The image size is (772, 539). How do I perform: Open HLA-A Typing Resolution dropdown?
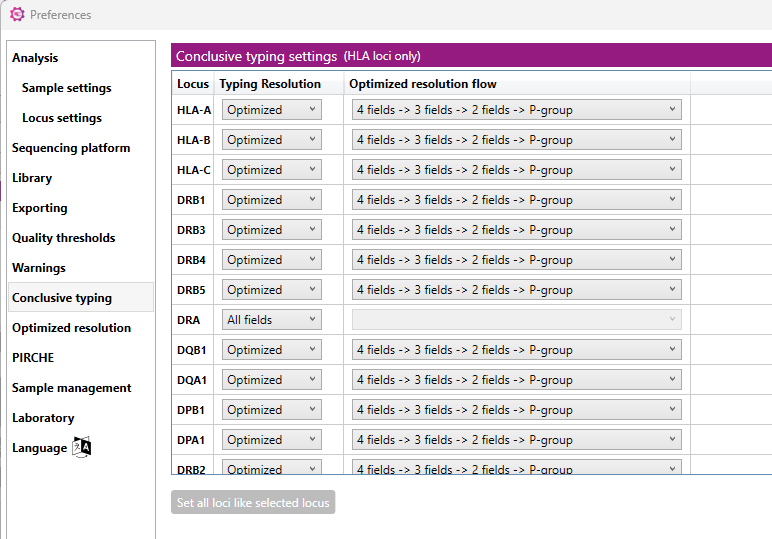272,110
